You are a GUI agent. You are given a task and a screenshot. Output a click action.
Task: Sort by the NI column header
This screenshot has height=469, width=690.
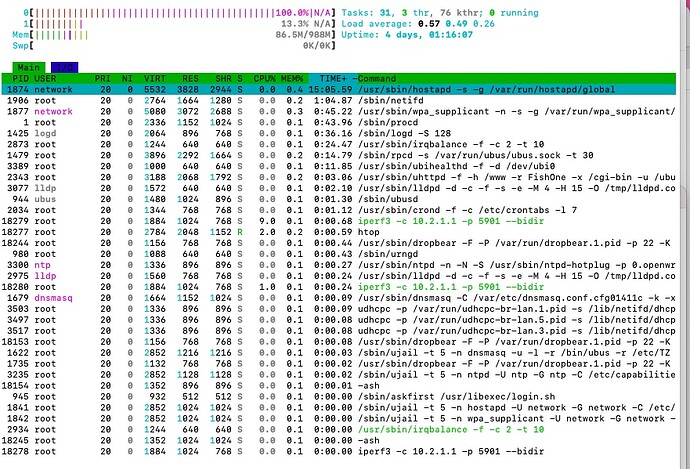click(127, 78)
